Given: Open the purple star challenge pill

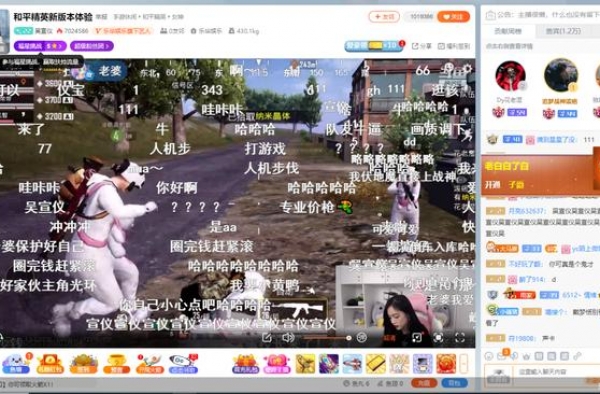Looking at the screenshot, I should point(40,46).
